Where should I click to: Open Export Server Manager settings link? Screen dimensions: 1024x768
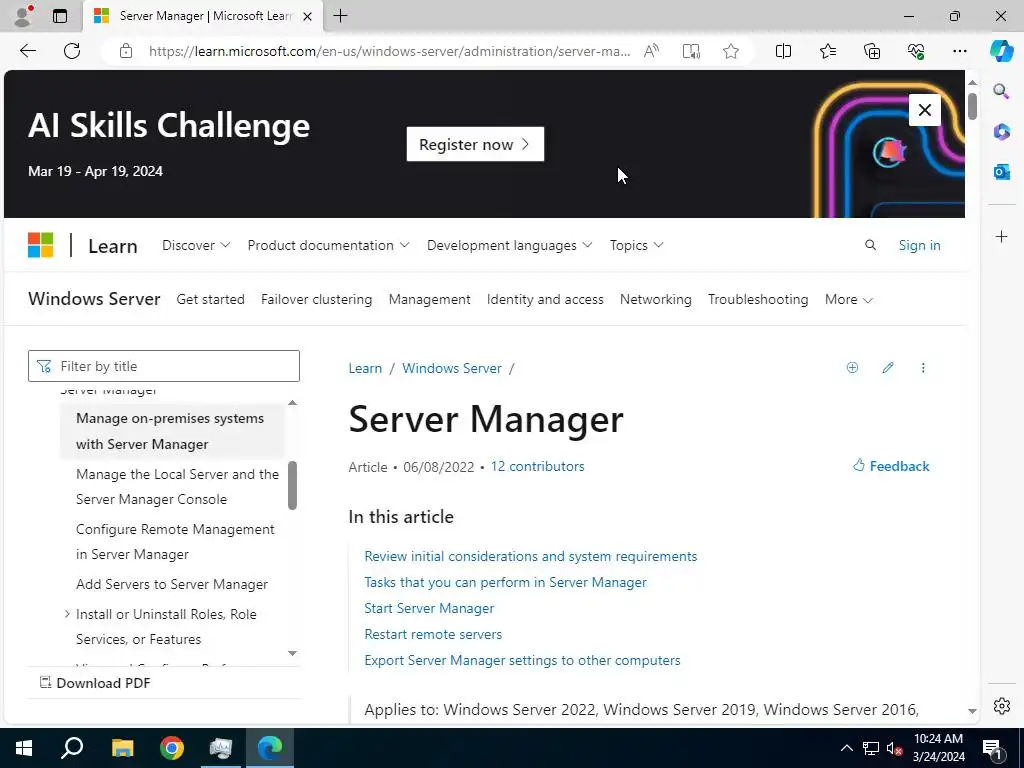[522, 660]
